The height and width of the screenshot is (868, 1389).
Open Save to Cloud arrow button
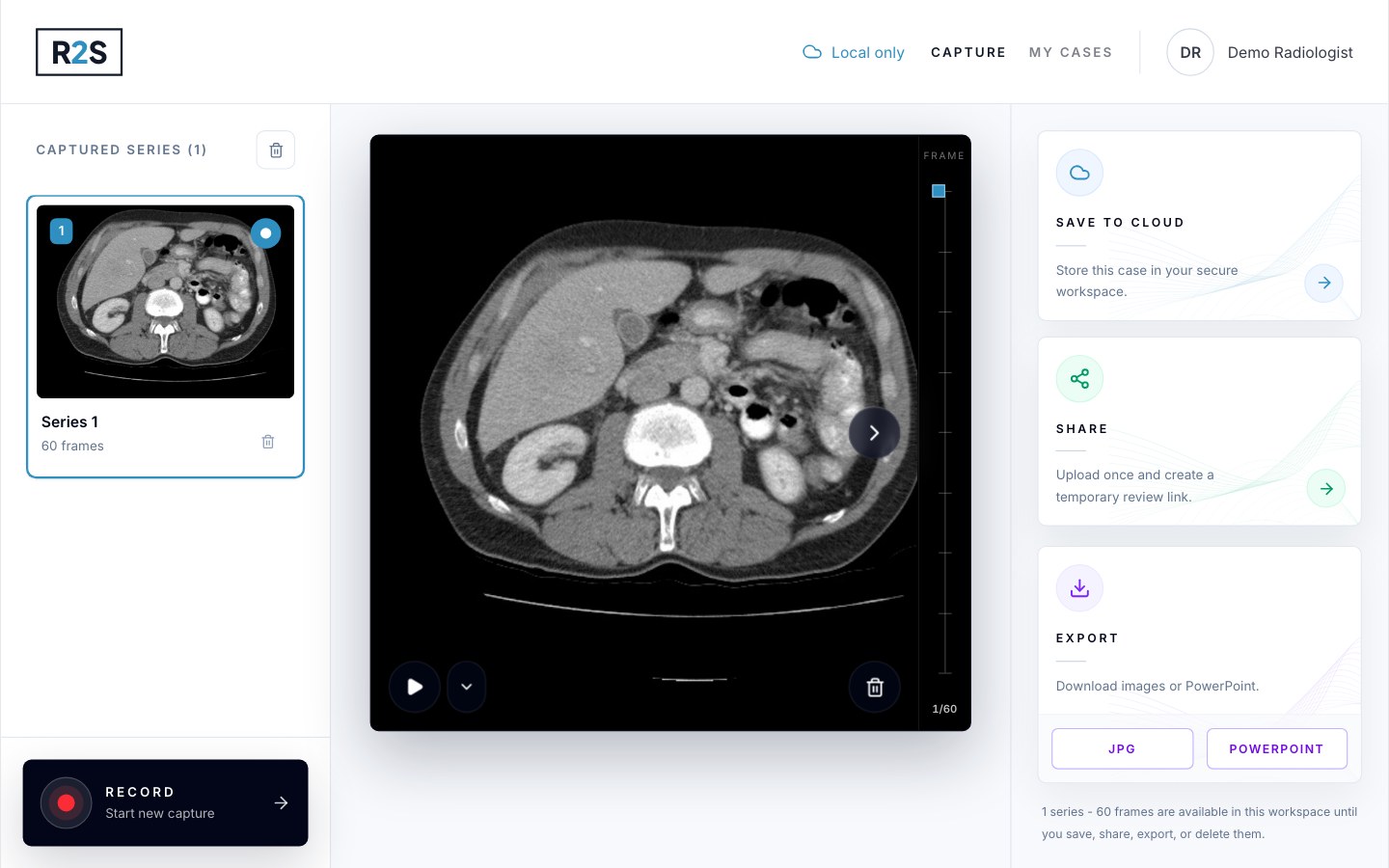[x=1324, y=283]
